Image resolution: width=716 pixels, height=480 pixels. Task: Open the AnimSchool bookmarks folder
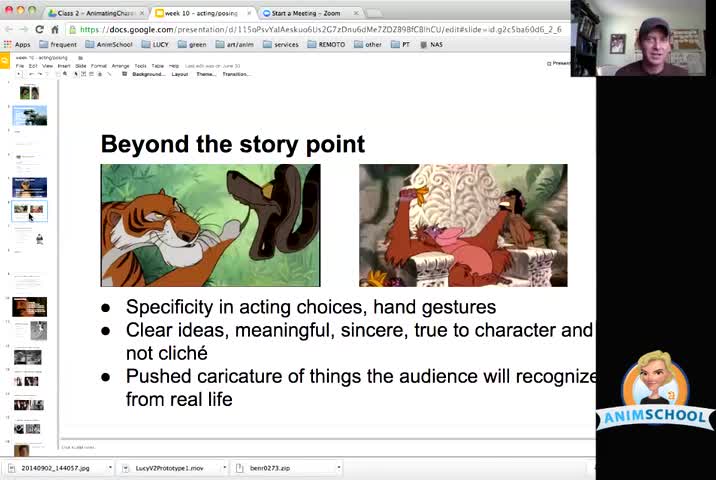109,44
